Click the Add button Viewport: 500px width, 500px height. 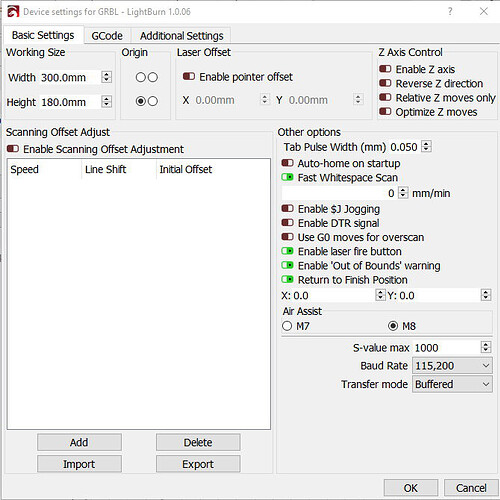[79, 442]
